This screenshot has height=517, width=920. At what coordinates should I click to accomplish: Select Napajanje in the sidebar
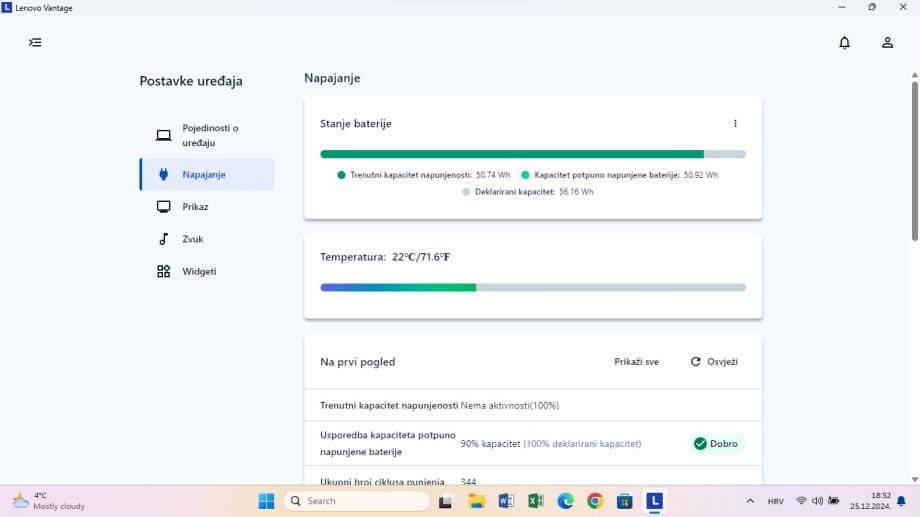pos(207,174)
